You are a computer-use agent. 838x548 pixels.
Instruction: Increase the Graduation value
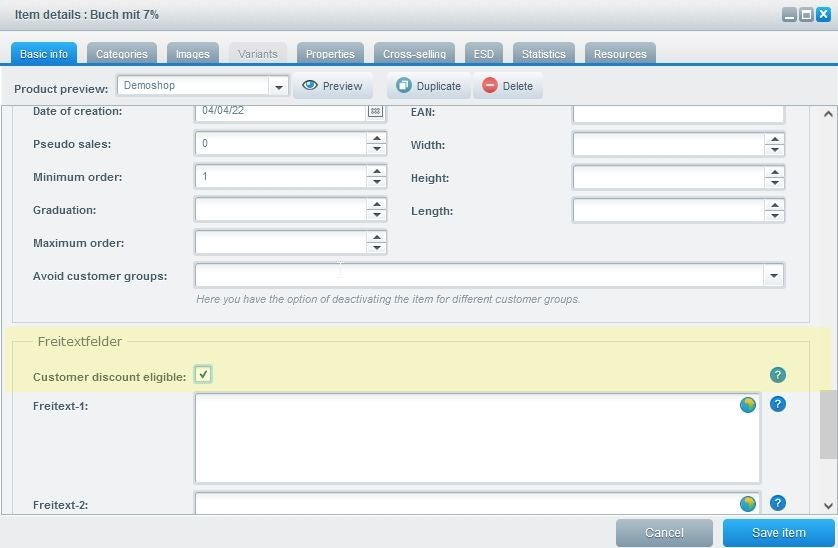377,204
